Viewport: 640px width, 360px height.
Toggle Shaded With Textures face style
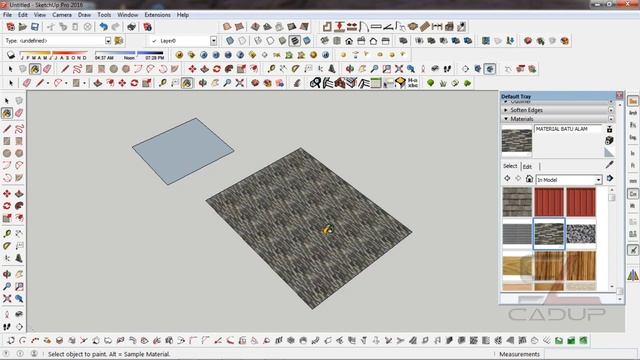point(295,41)
